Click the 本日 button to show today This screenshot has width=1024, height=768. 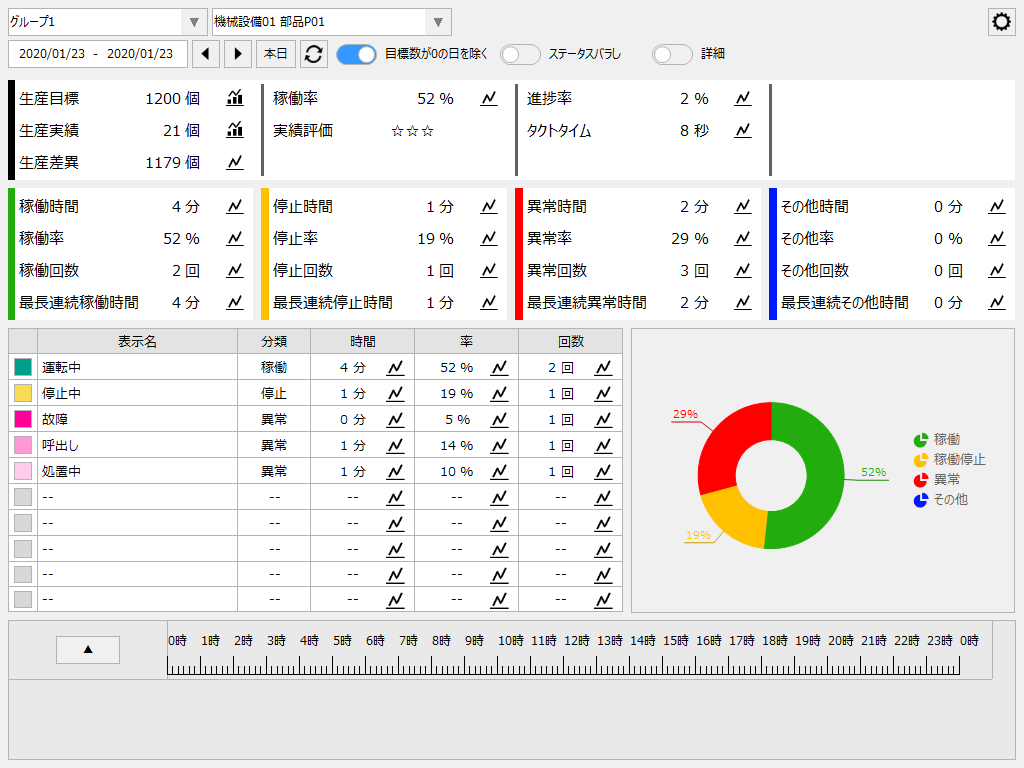pos(276,54)
